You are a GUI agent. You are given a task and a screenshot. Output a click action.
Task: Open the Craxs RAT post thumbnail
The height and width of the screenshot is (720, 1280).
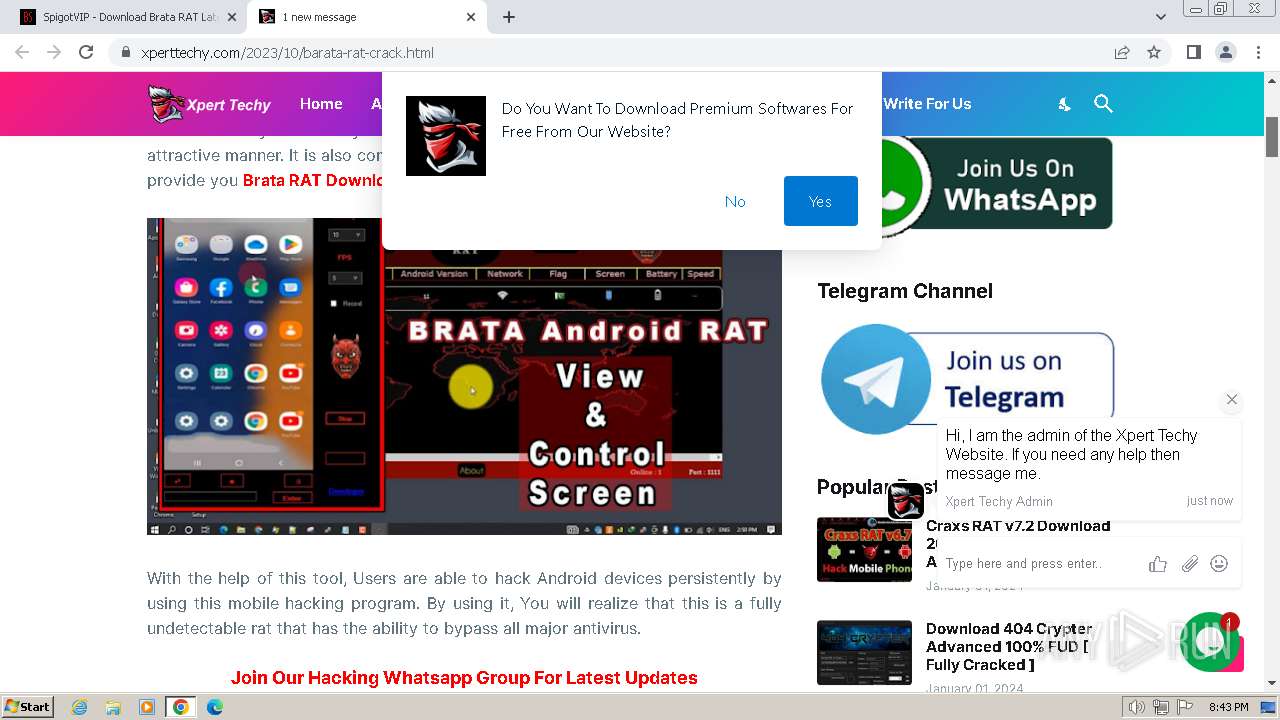pyautogui.click(x=864, y=549)
